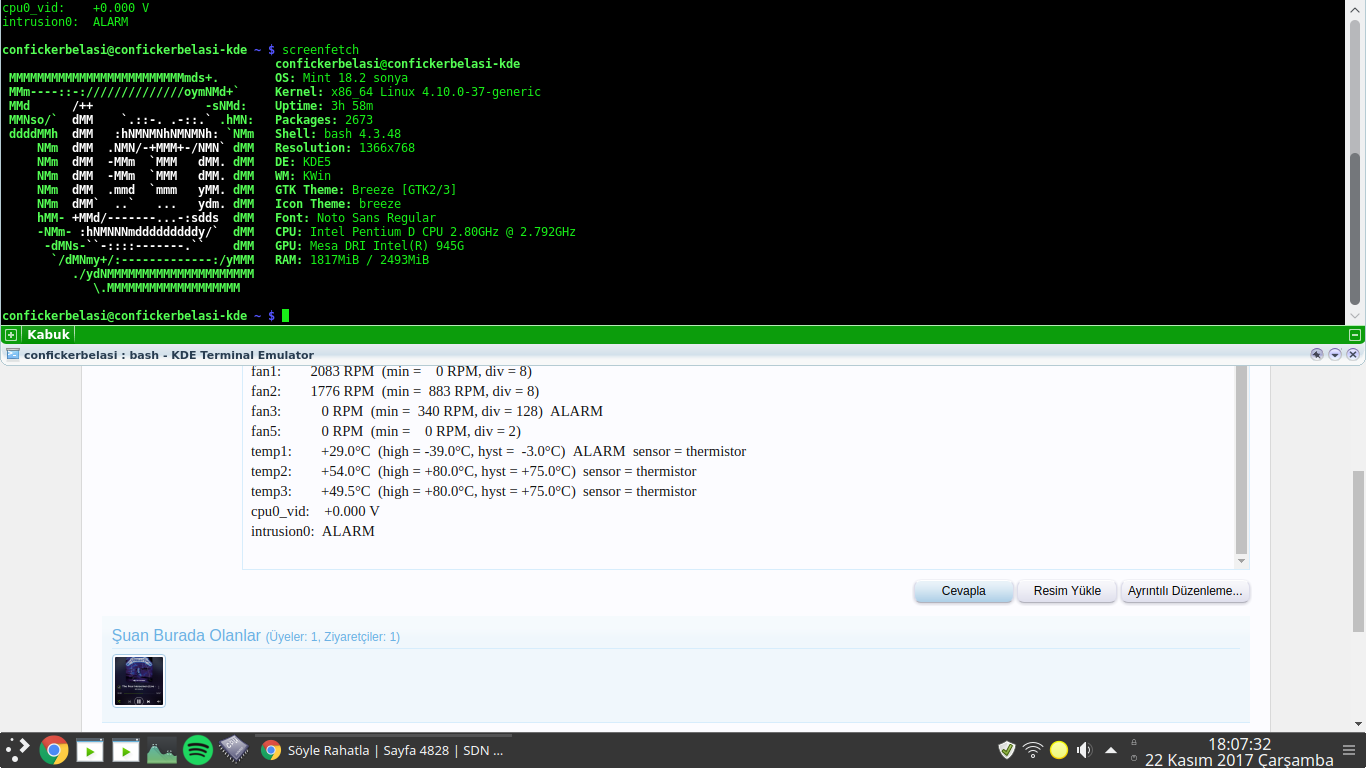
Task: Open the update shield tray icon
Action: coord(1007,750)
